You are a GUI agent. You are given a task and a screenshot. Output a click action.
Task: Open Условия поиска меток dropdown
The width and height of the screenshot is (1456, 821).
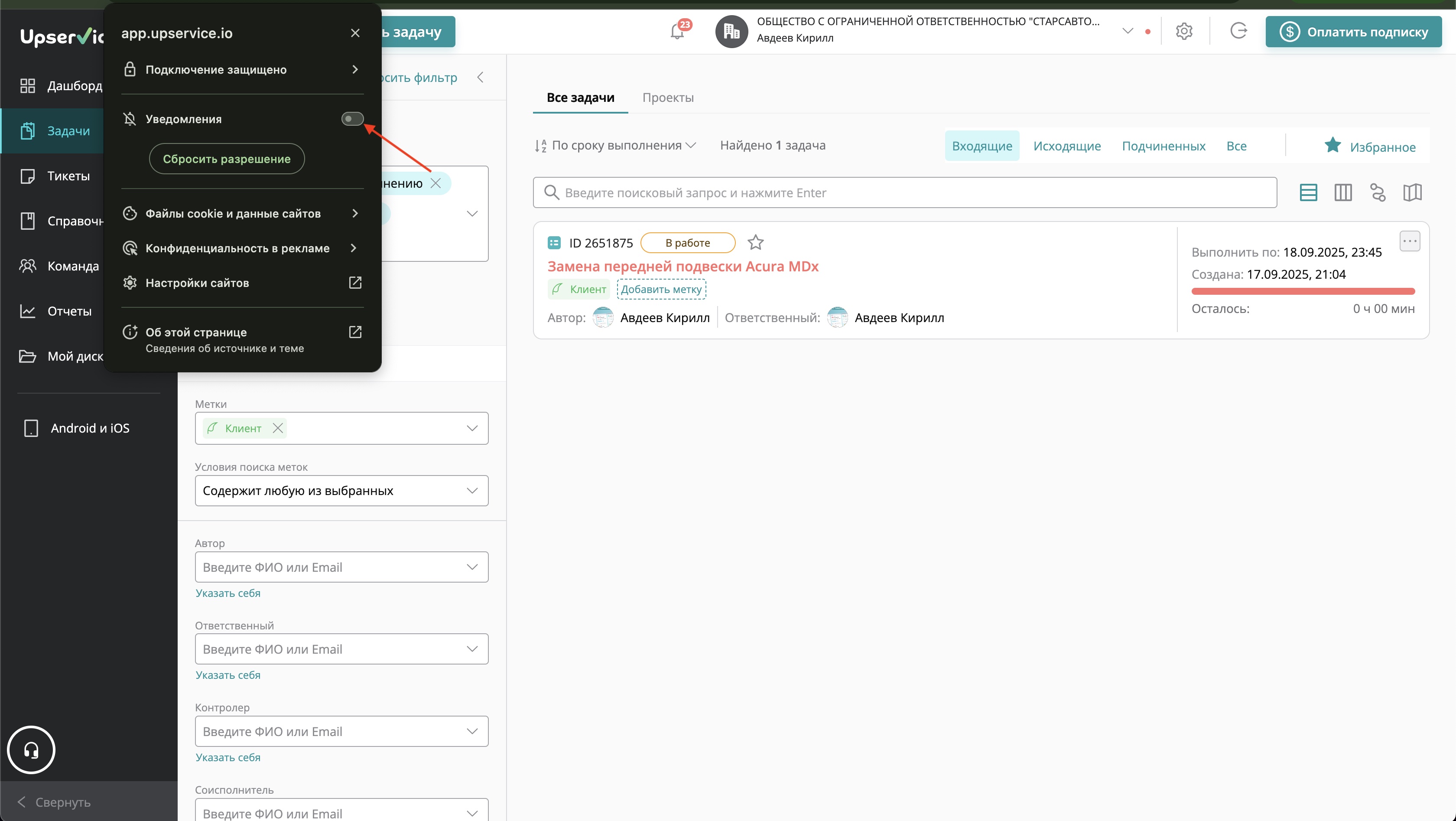pos(341,491)
